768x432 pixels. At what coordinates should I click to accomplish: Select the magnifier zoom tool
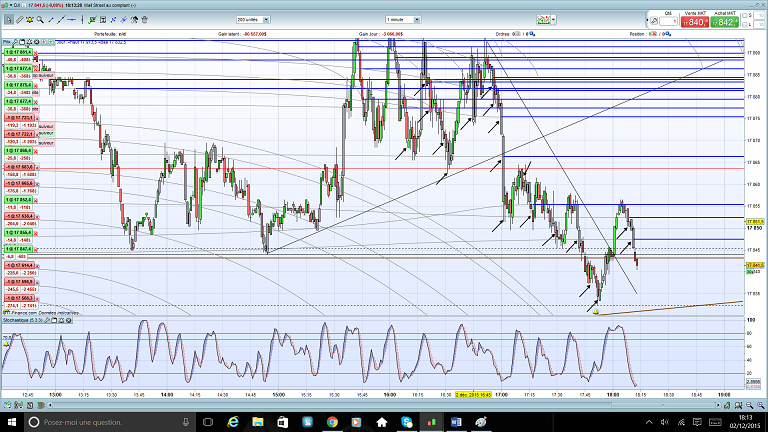click(x=40, y=20)
